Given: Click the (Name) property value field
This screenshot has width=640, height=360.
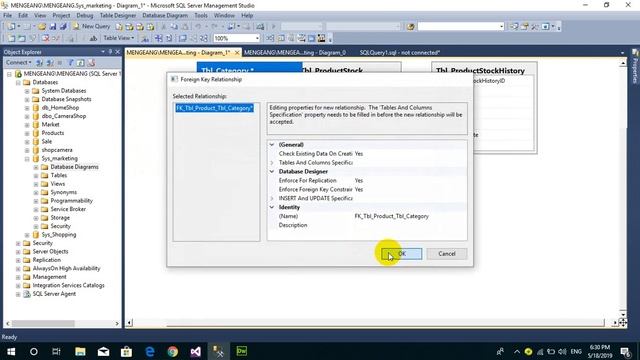Looking at the screenshot, I should coord(409,216).
